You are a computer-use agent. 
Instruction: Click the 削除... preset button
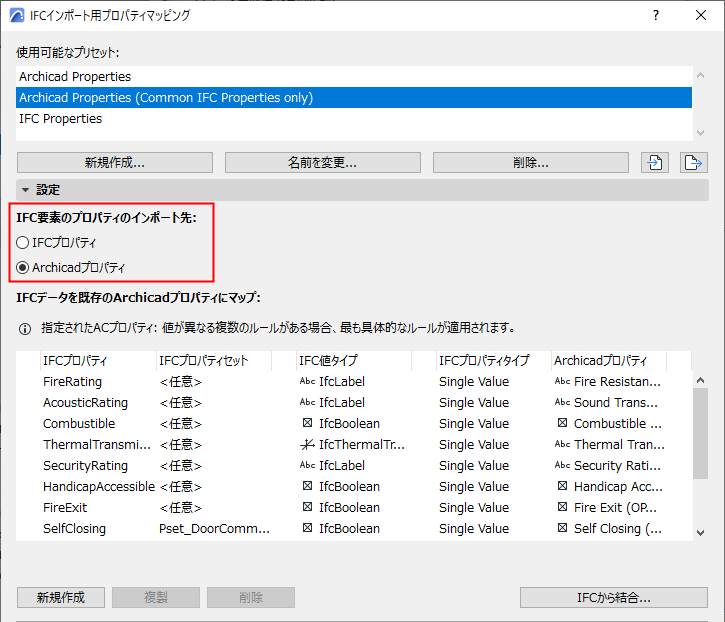point(531,162)
